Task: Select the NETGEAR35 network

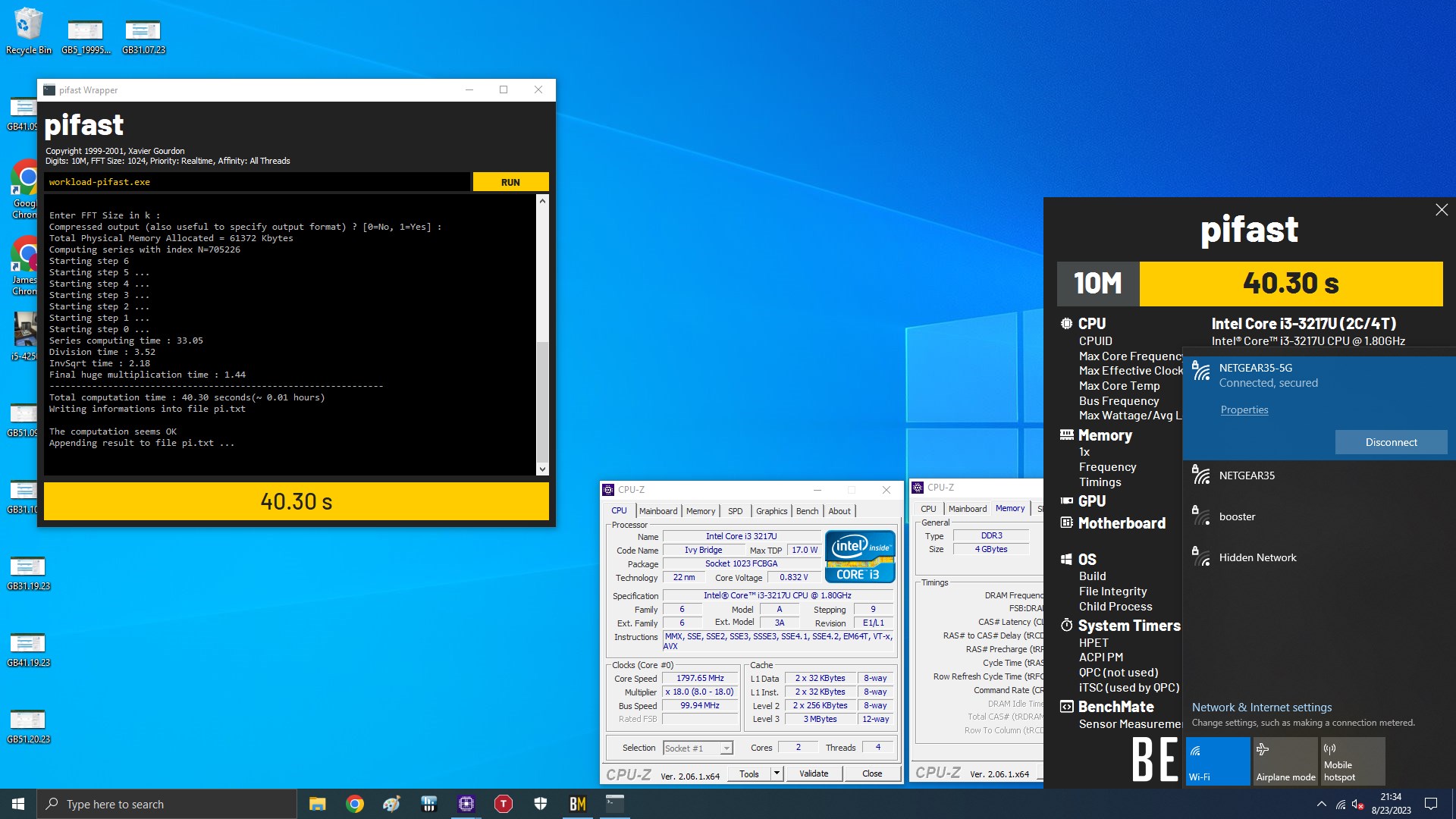Action: [x=1319, y=476]
